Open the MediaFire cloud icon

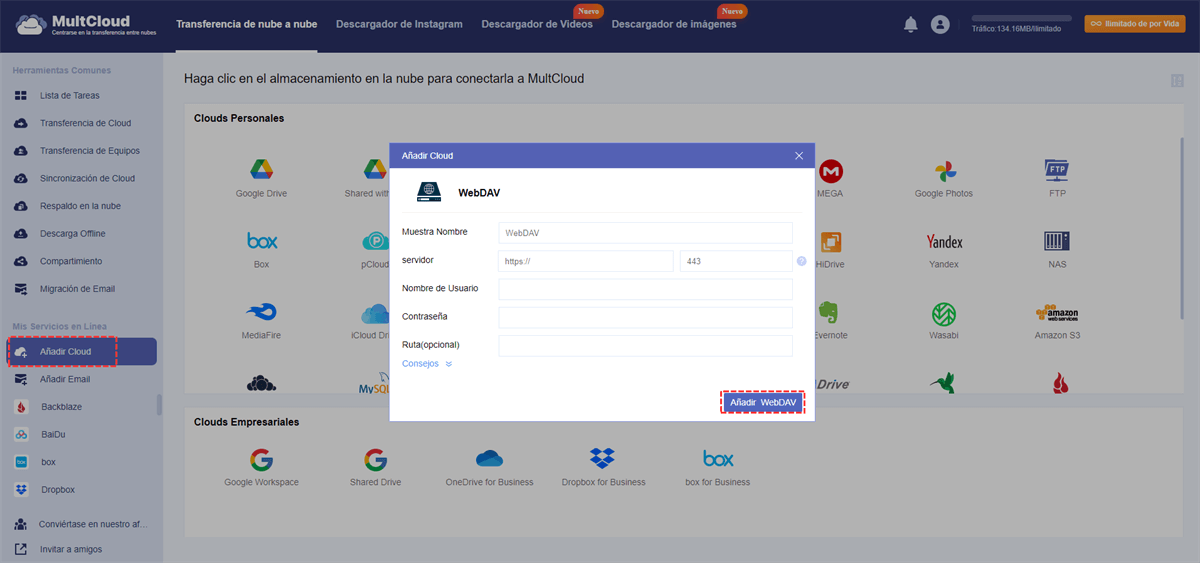261,312
